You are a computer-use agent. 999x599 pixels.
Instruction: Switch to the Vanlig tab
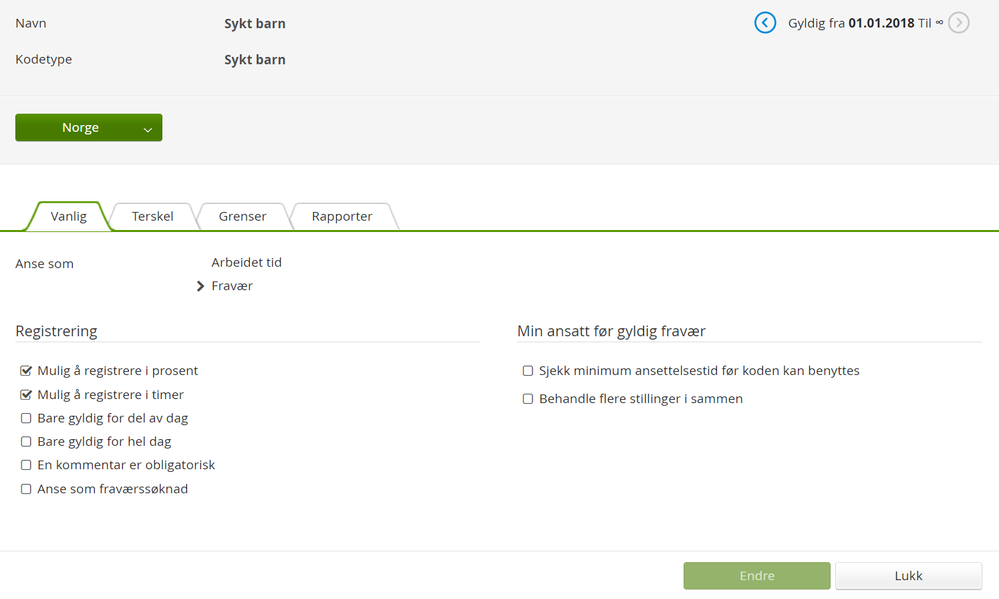pyautogui.click(x=69, y=216)
